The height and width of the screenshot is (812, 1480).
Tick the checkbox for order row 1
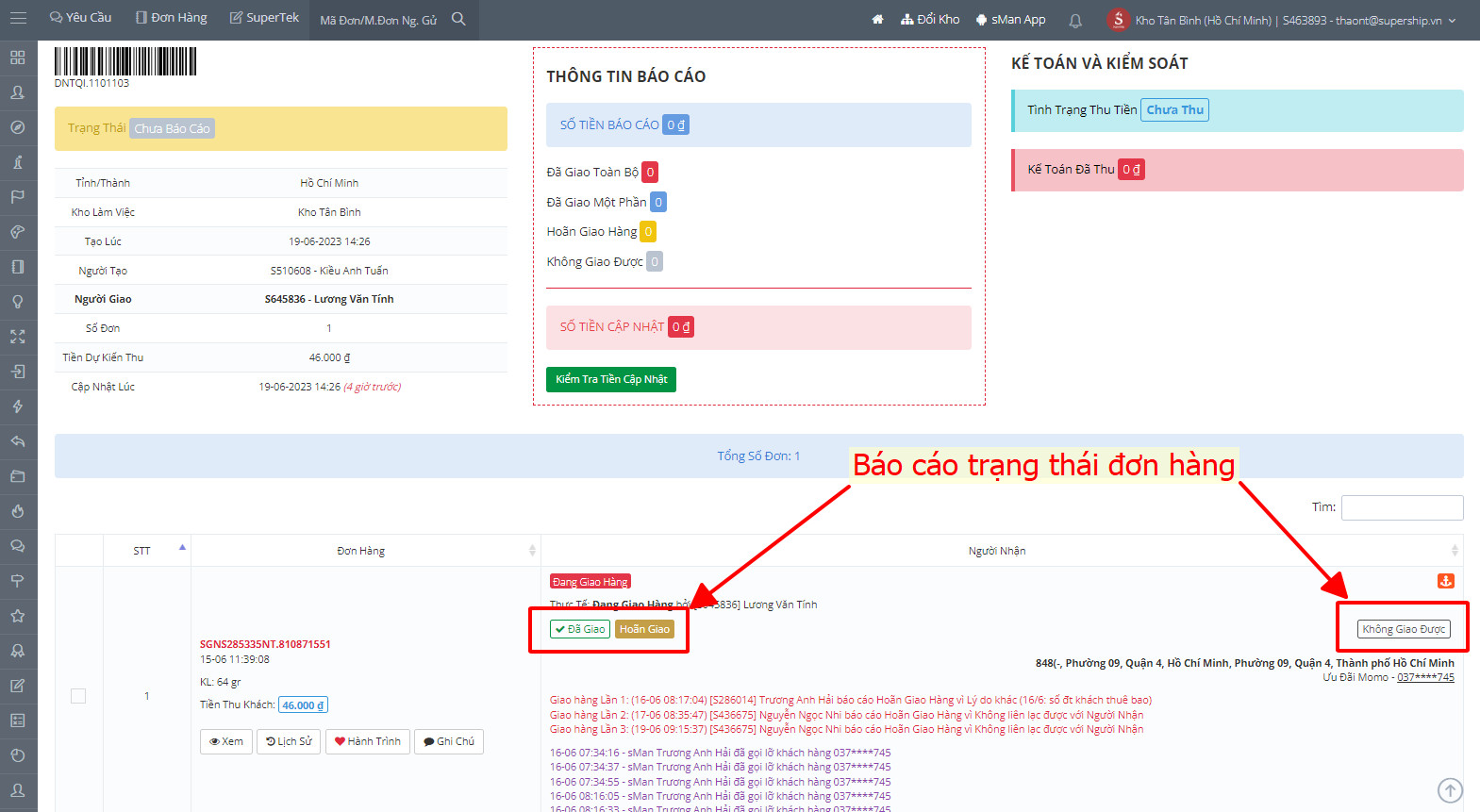coord(78,696)
